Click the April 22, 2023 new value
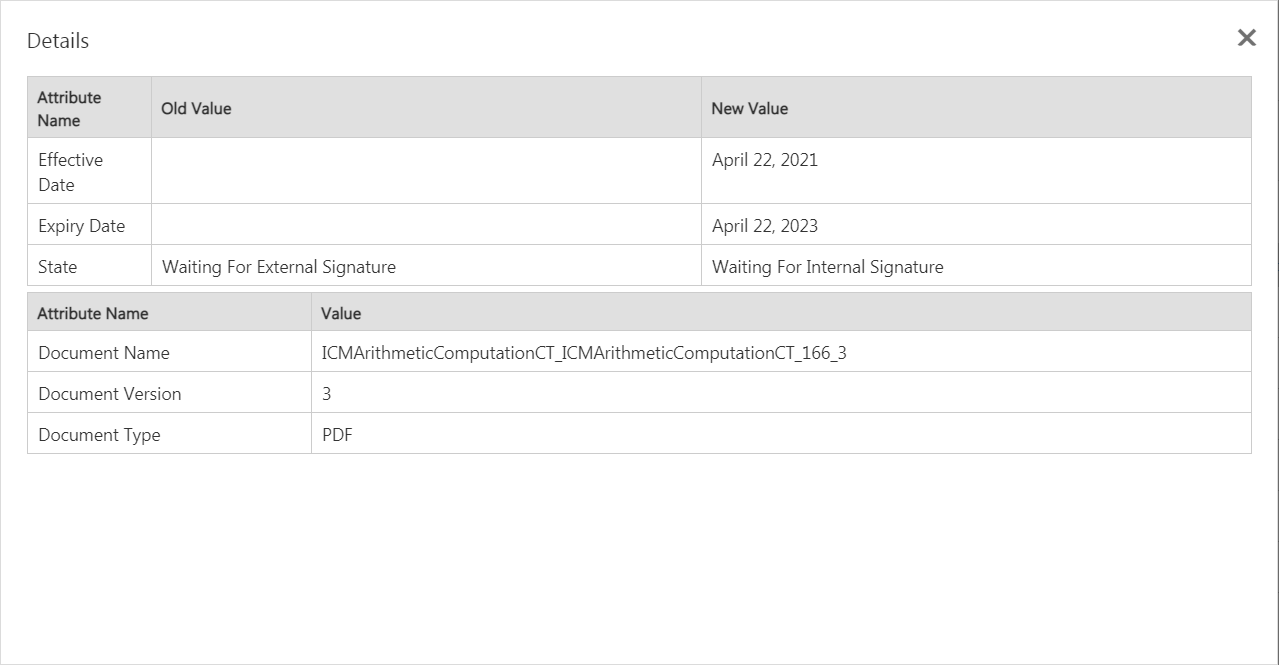The width and height of the screenshot is (1279, 665). (764, 226)
